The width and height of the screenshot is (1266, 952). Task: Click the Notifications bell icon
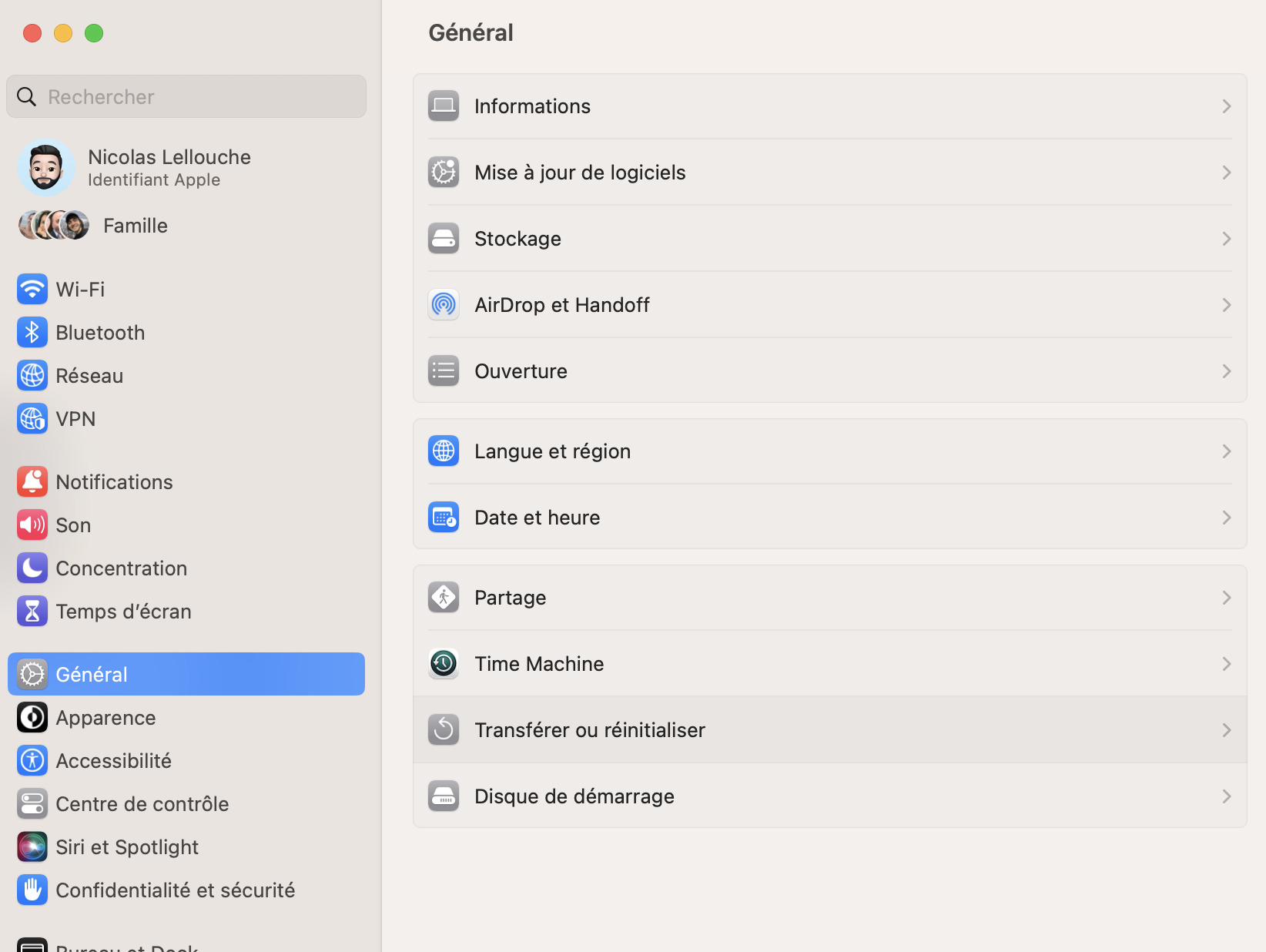pyautogui.click(x=32, y=482)
